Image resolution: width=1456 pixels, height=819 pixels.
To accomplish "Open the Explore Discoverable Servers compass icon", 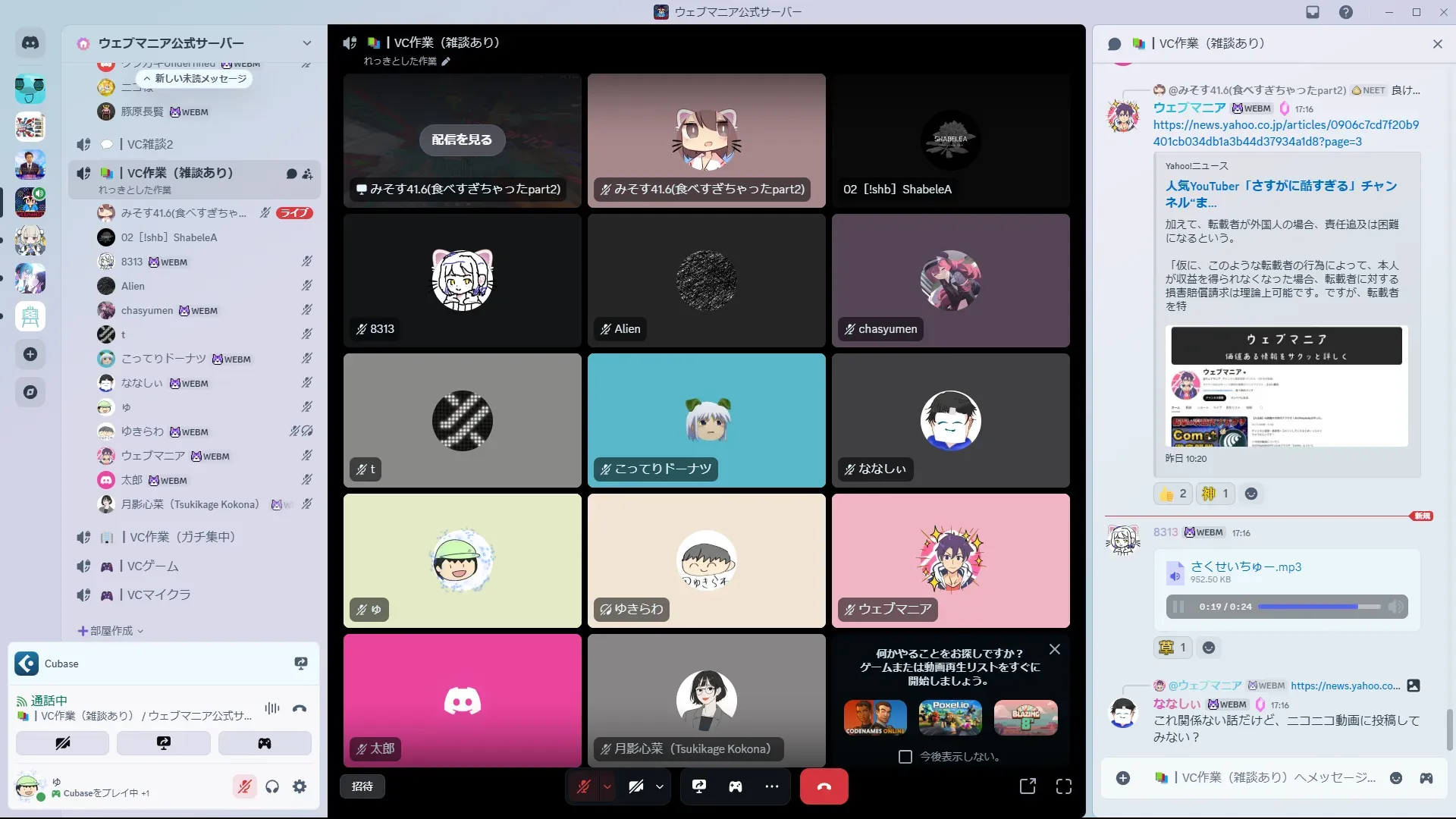I will [x=30, y=392].
